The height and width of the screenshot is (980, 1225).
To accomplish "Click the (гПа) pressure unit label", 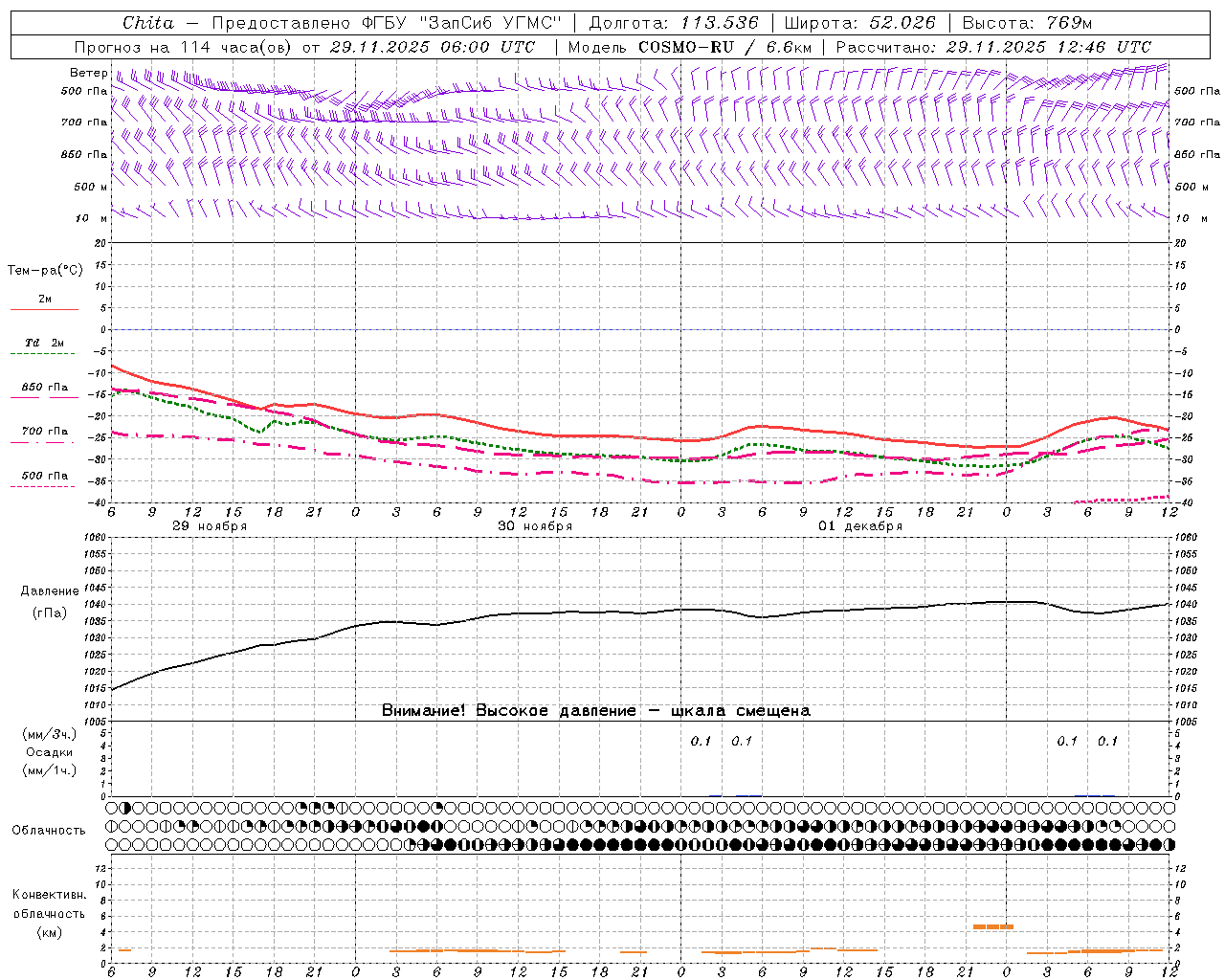I will pos(50,612).
